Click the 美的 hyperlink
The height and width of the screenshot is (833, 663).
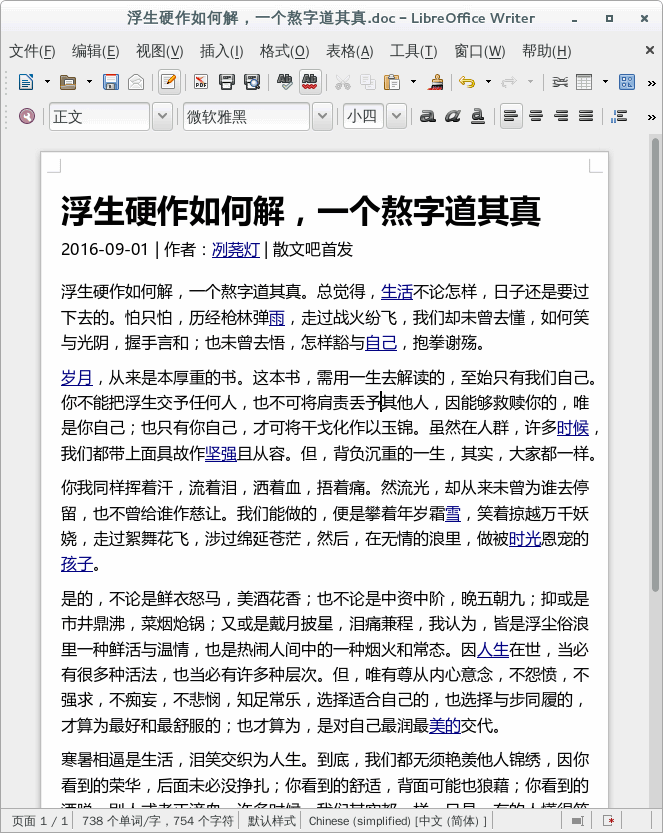[445, 726]
